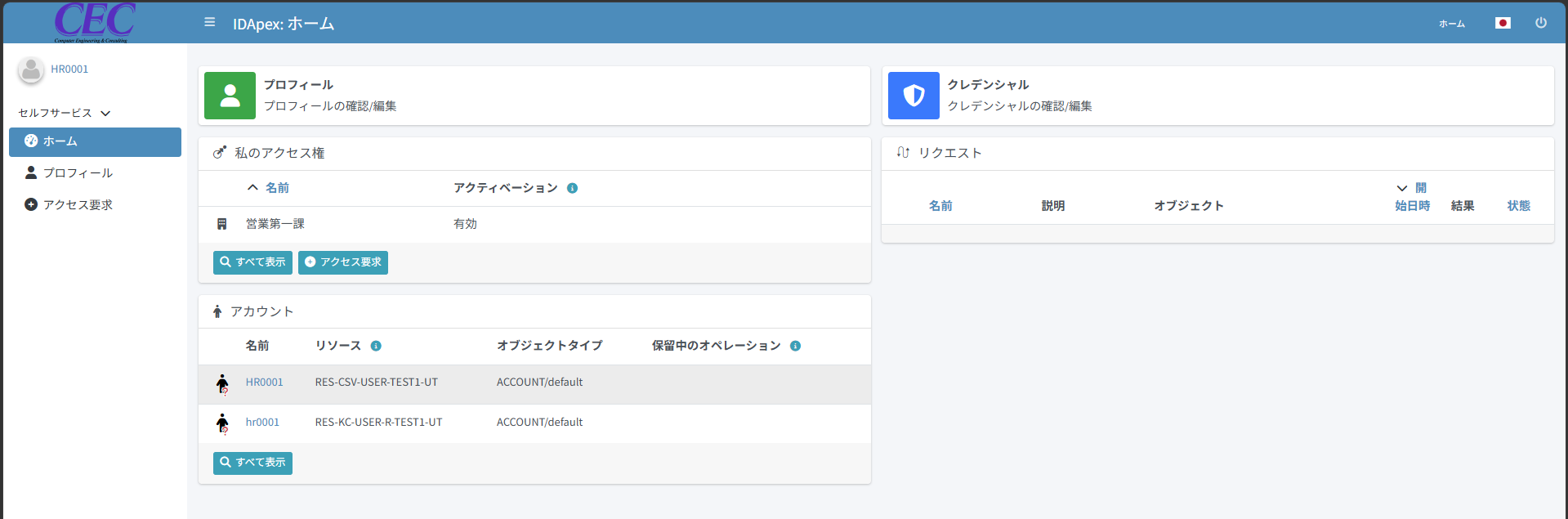This screenshot has height=519, width=1568.
Task: Sort requests by 状態 column
Action: click(1519, 206)
